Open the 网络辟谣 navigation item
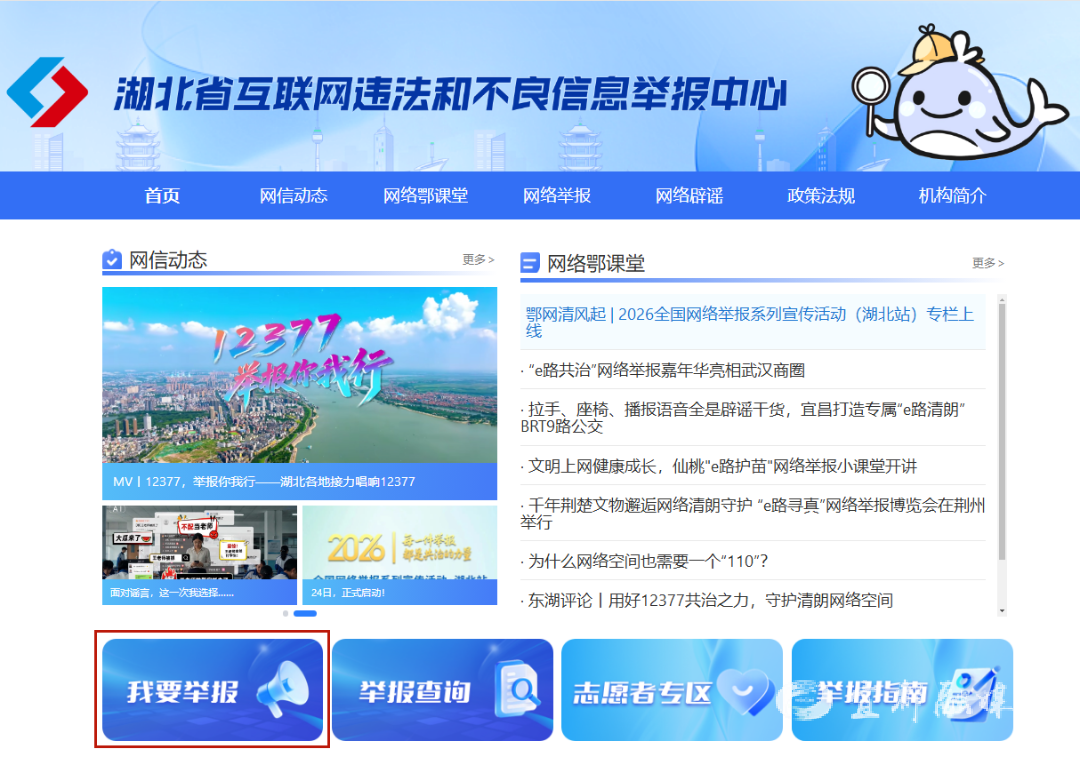 click(x=689, y=196)
